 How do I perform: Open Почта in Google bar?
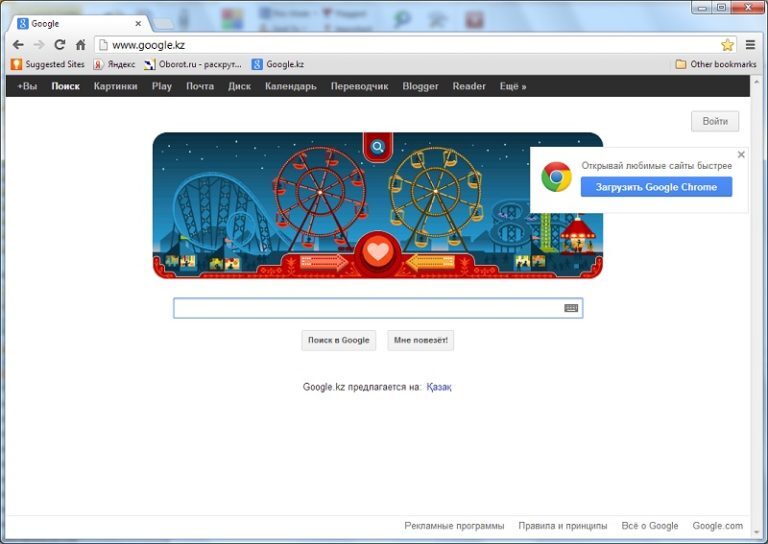200,86
